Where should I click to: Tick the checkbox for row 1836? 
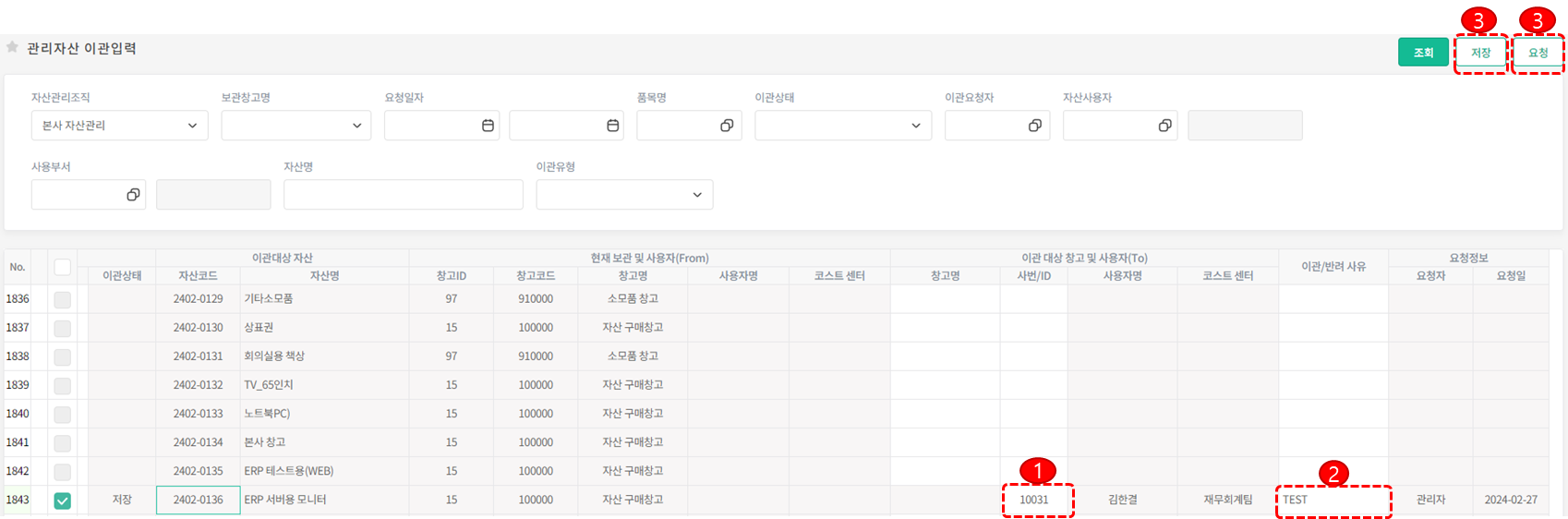tap(62, 299)
